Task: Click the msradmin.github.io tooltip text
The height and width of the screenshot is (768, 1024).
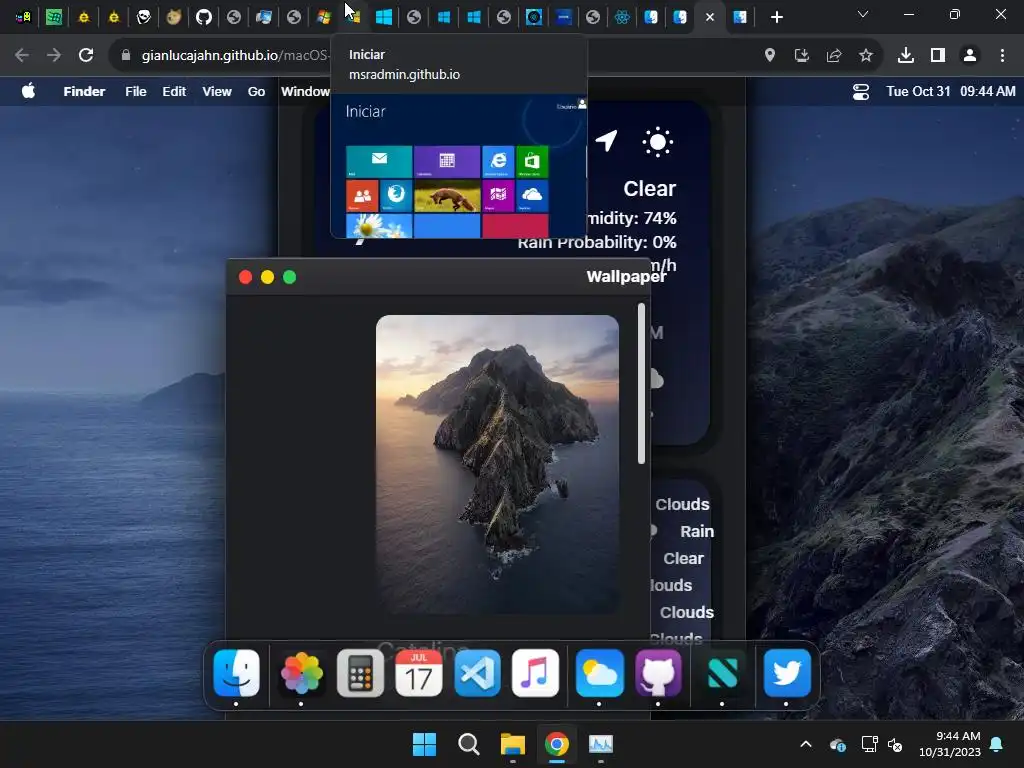Action: point(404,74)
